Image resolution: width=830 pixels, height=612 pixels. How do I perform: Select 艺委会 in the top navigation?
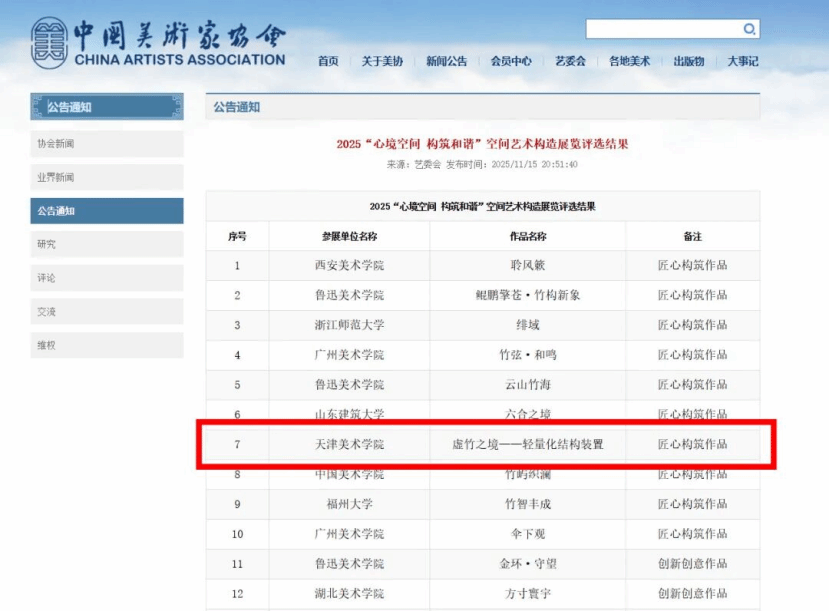point(570,62)
